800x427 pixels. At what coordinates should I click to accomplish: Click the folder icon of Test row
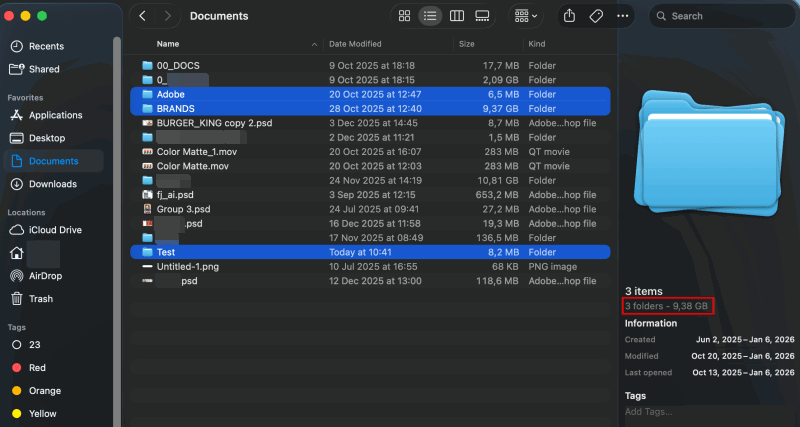147,252
